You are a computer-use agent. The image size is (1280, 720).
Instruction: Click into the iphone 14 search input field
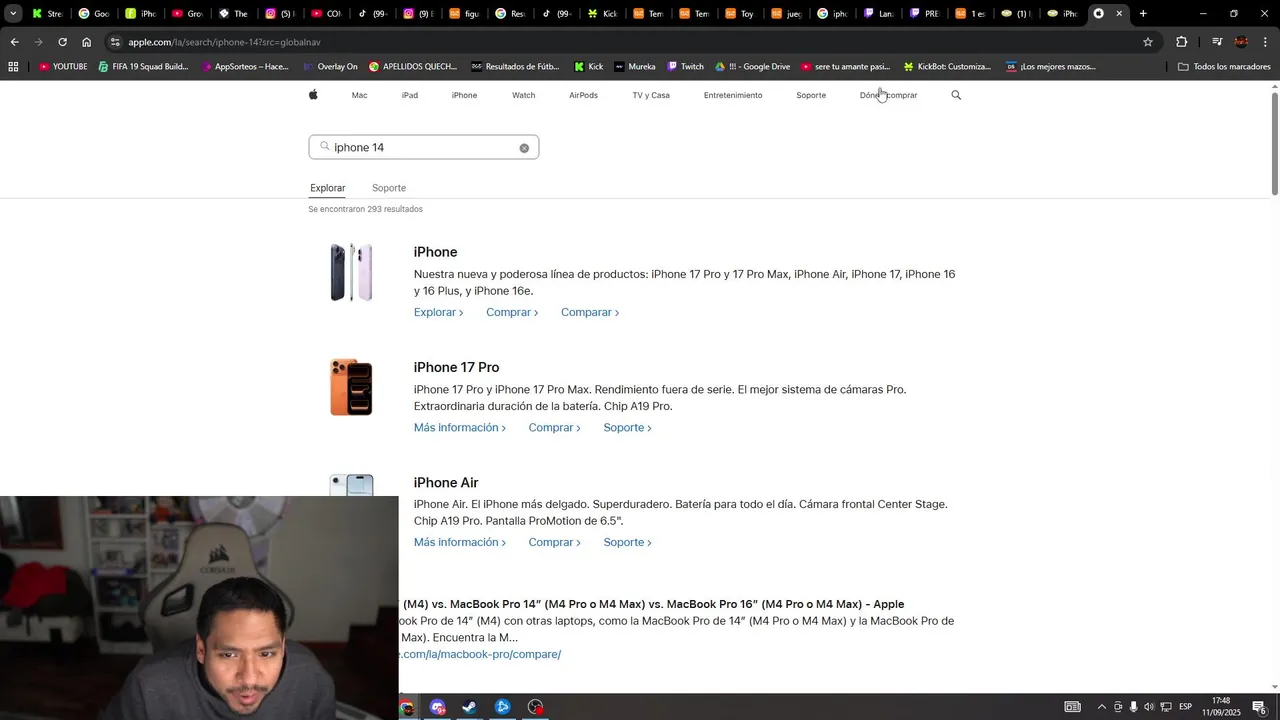pyautogui.click(x=424, y=147)
